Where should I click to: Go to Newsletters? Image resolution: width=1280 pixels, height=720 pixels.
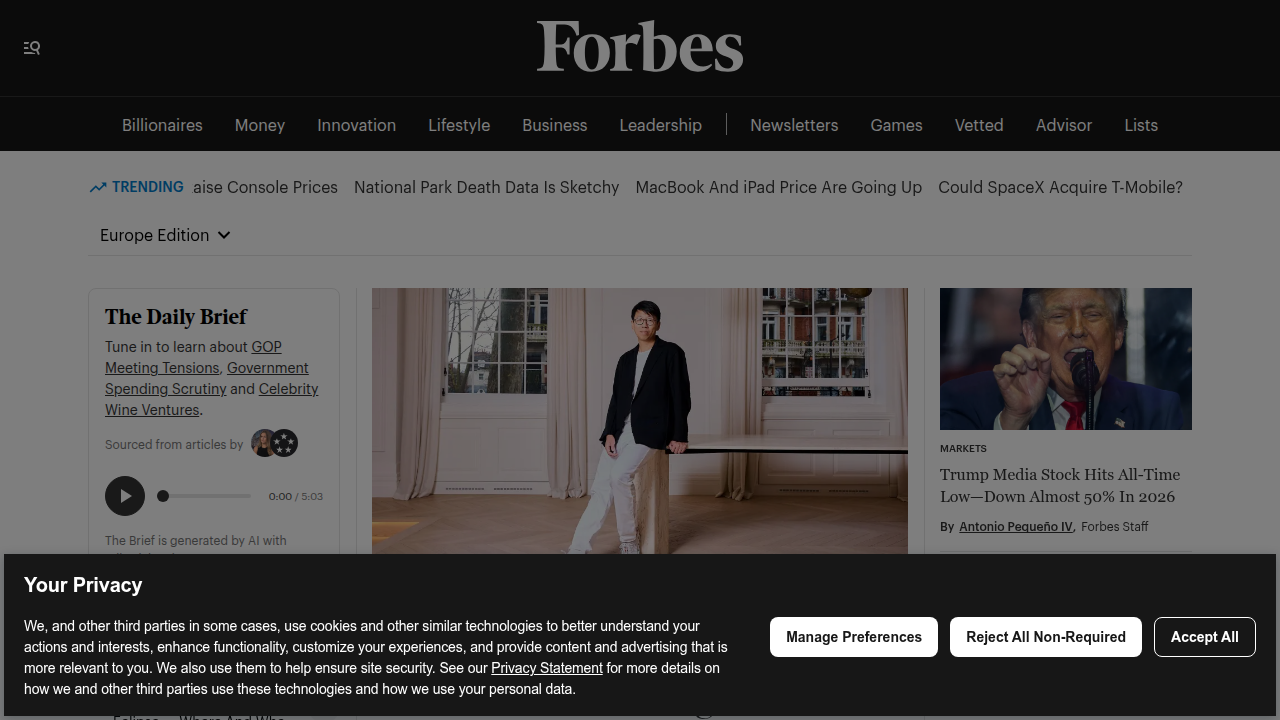point(794,125)
